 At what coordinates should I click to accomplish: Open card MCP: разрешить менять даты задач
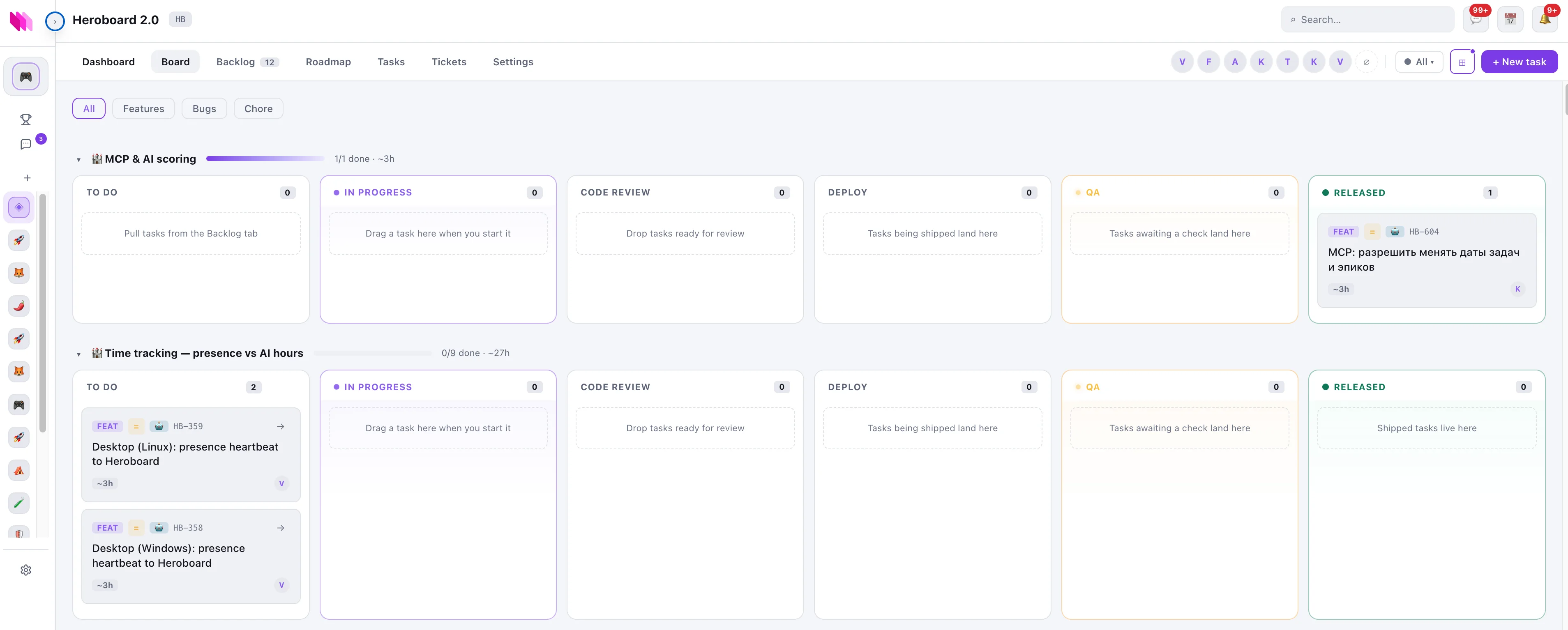coord(1427,260)
